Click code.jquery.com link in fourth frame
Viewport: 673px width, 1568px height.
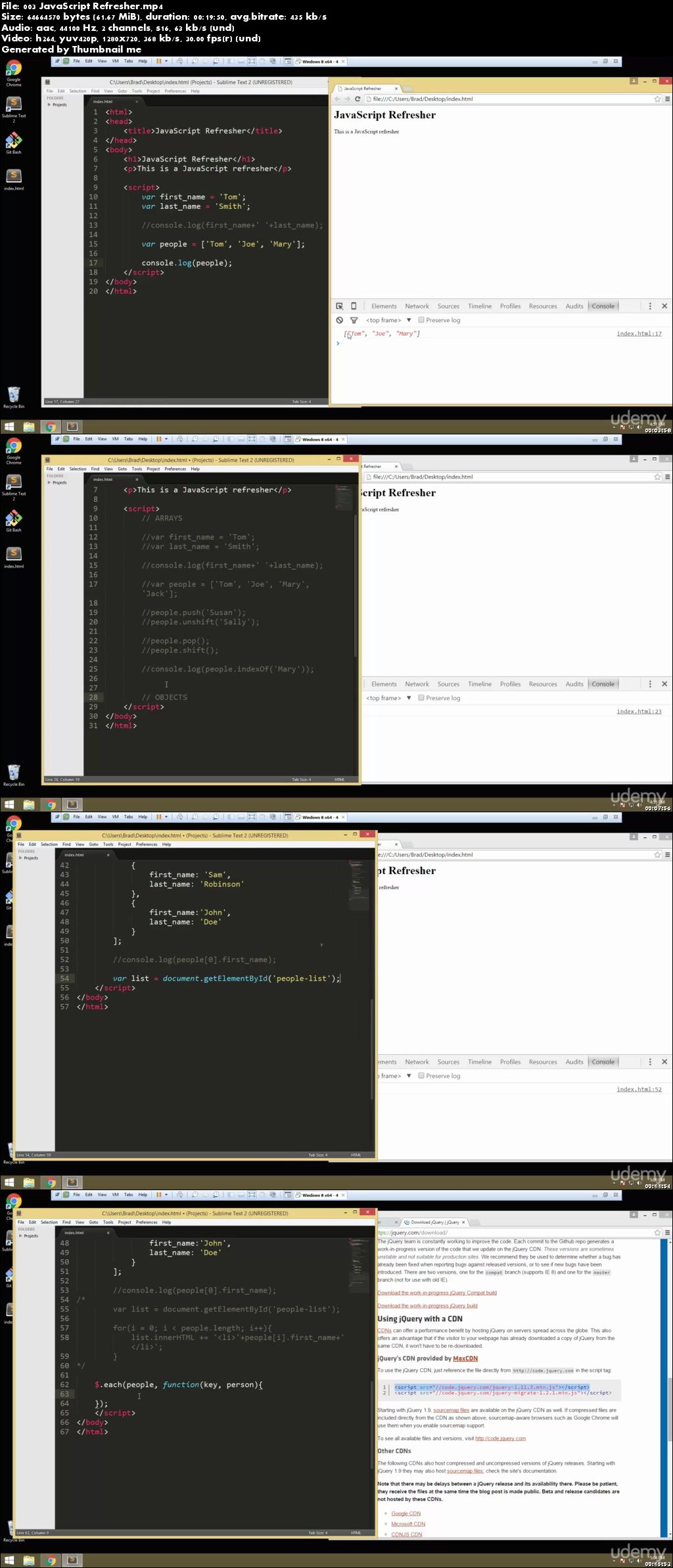click(x=500, y=1439)
